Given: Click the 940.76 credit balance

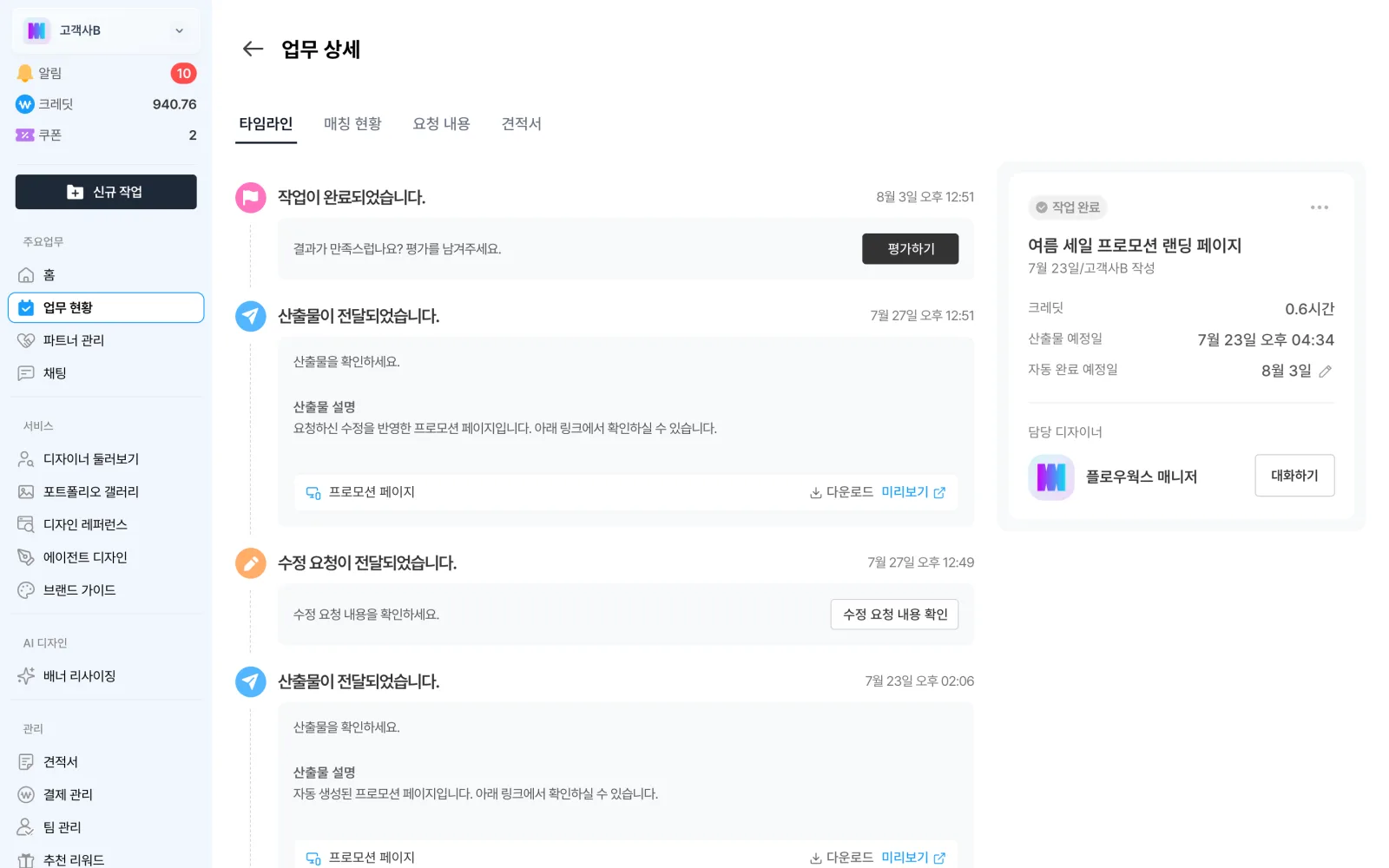Looking at the screenshot, I should click(174, 104).
